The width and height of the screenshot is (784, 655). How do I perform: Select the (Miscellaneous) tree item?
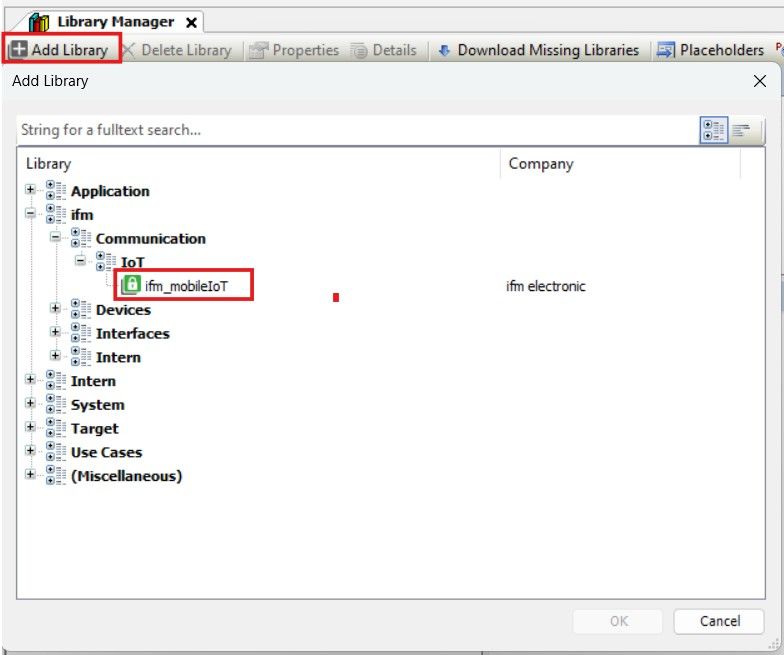tap(126, 476)
